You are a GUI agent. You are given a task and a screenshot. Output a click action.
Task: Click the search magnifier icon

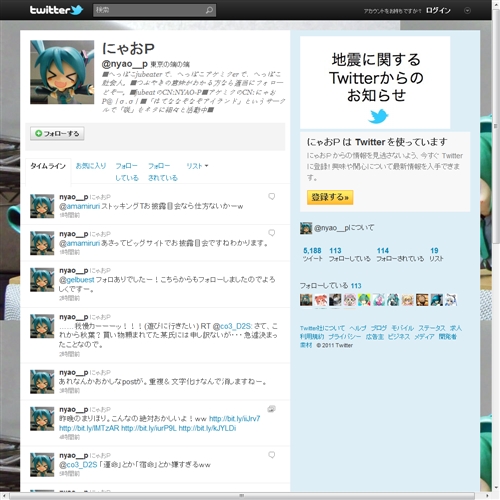[x=209, y=10]
